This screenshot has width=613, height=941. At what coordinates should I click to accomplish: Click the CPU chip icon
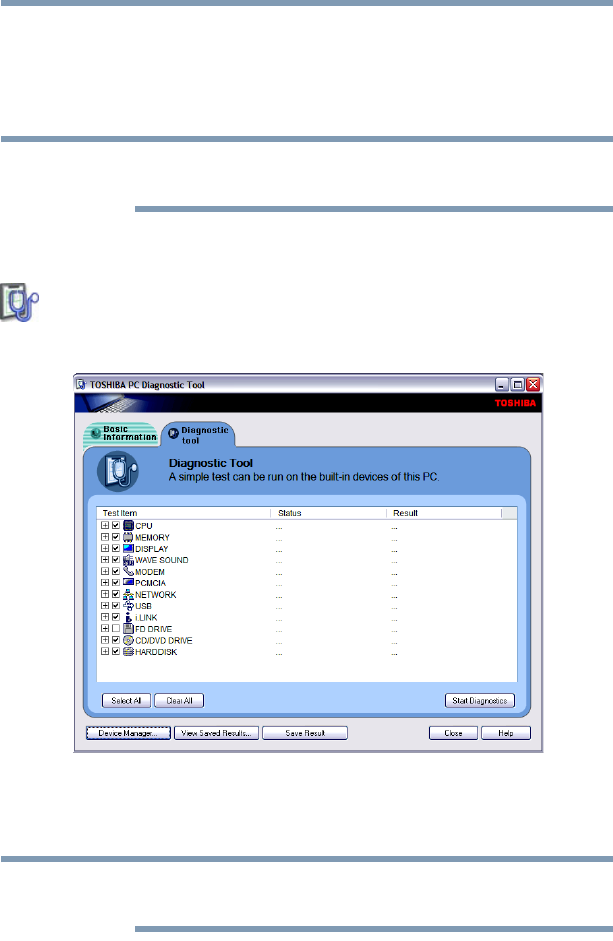click(128, 526)
